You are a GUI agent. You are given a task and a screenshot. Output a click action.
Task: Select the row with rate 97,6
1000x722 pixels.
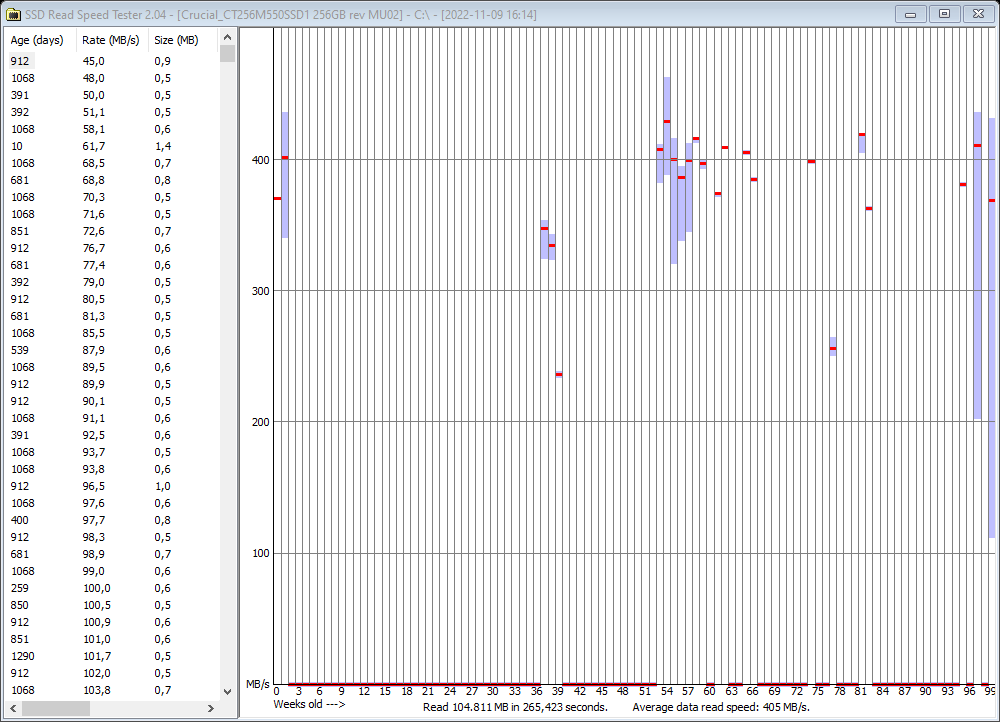click(112, 503)
